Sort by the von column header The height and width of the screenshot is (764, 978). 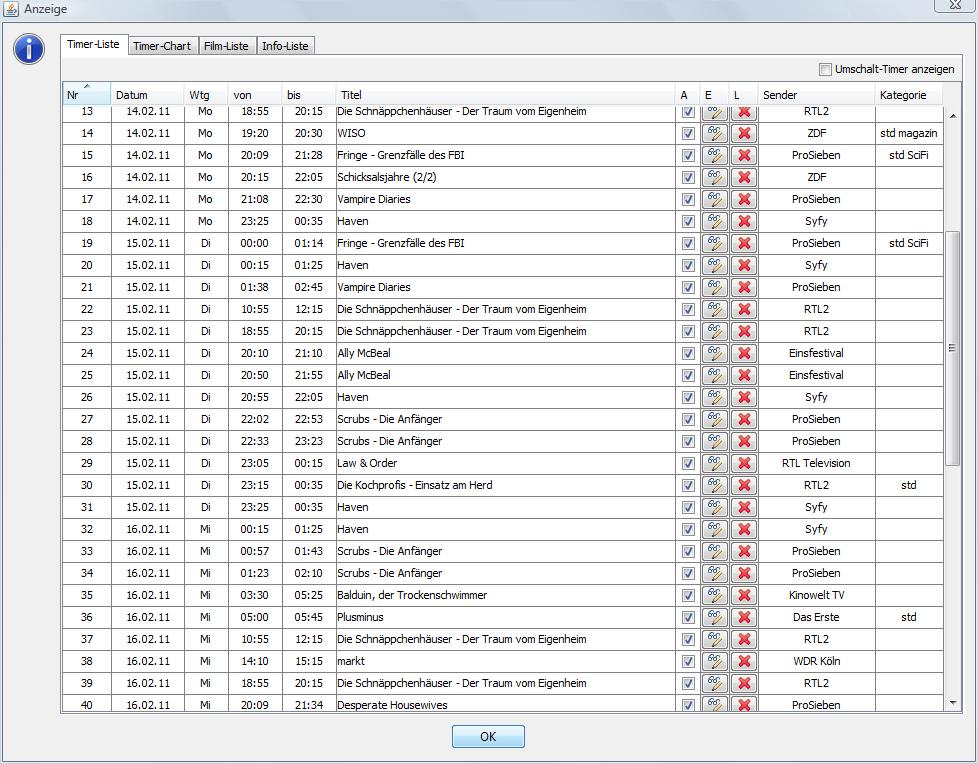[x=254, y=95]
